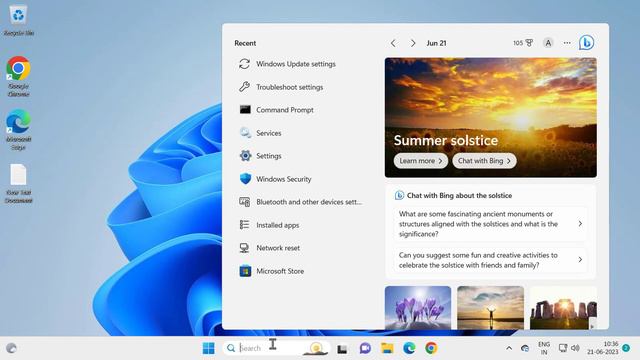Expand chevron beside ancient monuments question

(580, 224)
